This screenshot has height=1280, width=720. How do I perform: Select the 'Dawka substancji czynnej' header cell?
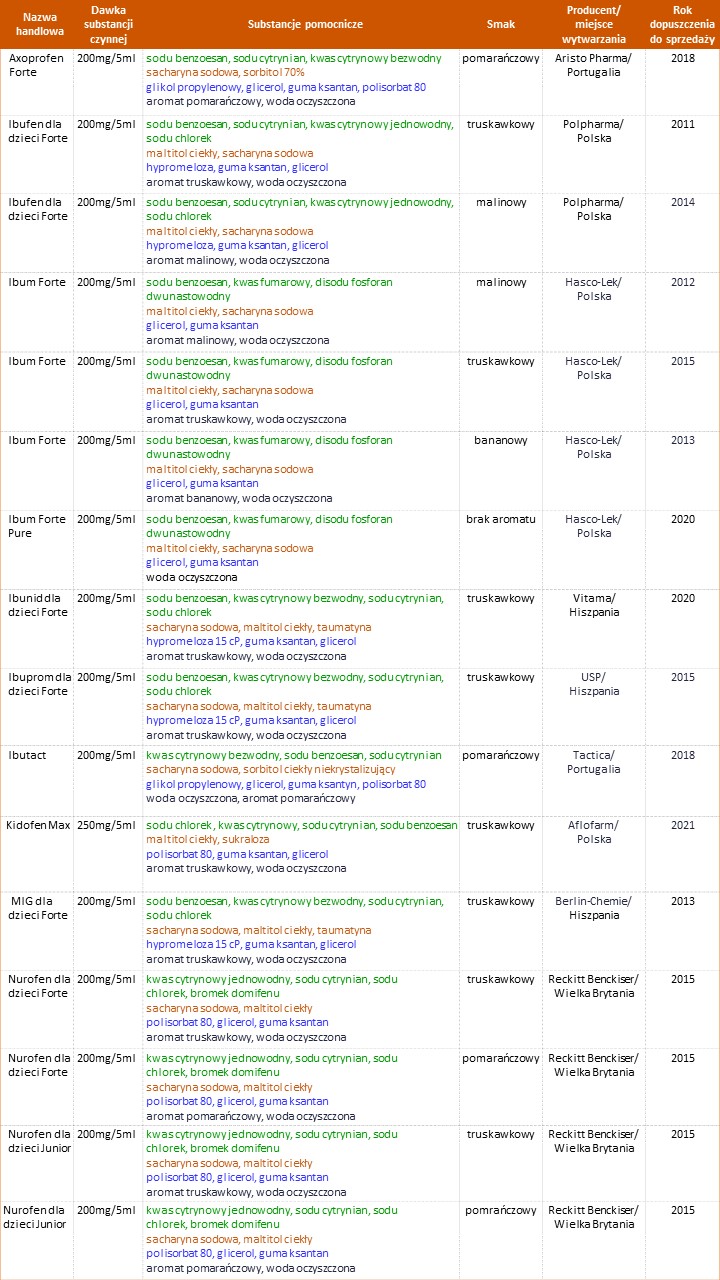[x=107, y=24]
